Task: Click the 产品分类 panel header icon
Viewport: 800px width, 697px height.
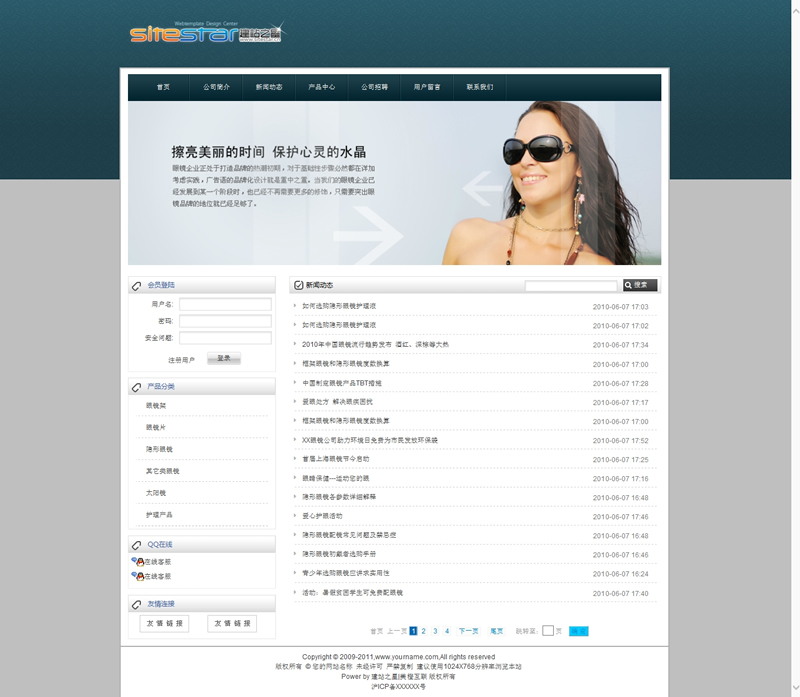Action: (x=137, y=387)
